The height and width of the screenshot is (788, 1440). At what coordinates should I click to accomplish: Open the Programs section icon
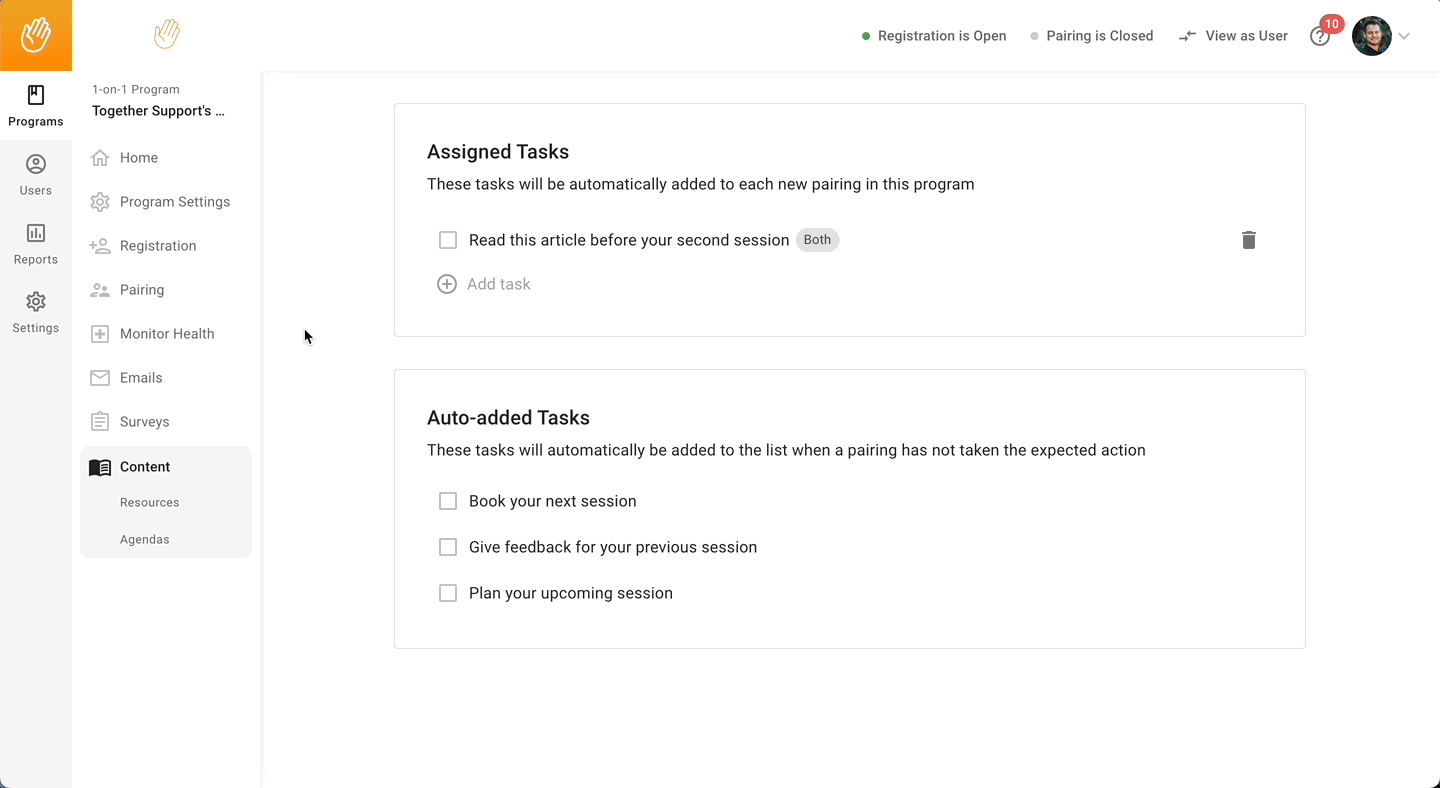(x=36, y=95)
